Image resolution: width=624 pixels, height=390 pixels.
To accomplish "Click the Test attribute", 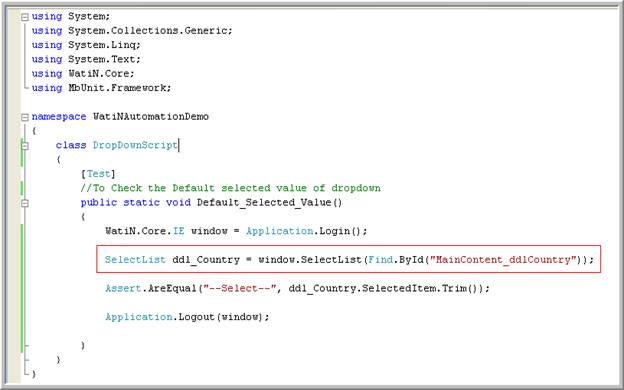I will coord(98,174).
